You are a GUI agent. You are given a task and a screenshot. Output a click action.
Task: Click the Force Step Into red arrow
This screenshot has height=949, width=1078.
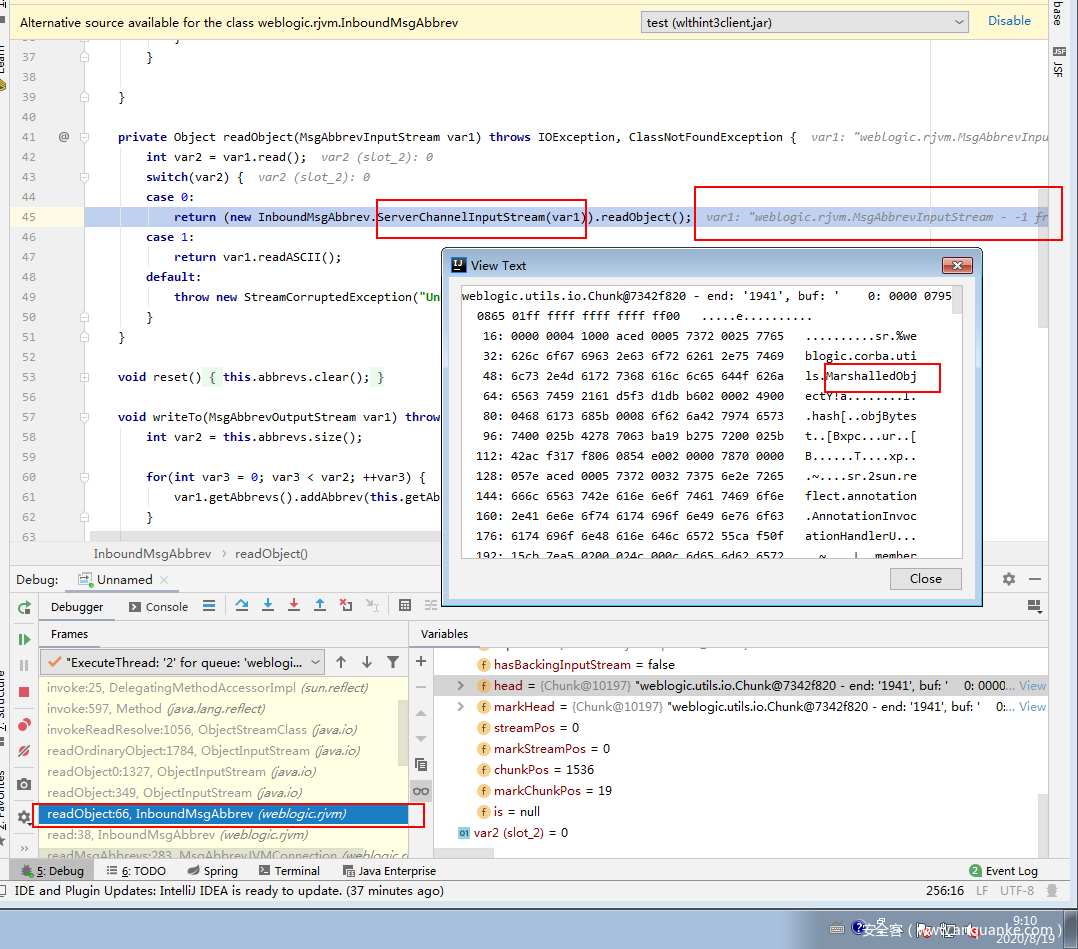tap(294, 606)
